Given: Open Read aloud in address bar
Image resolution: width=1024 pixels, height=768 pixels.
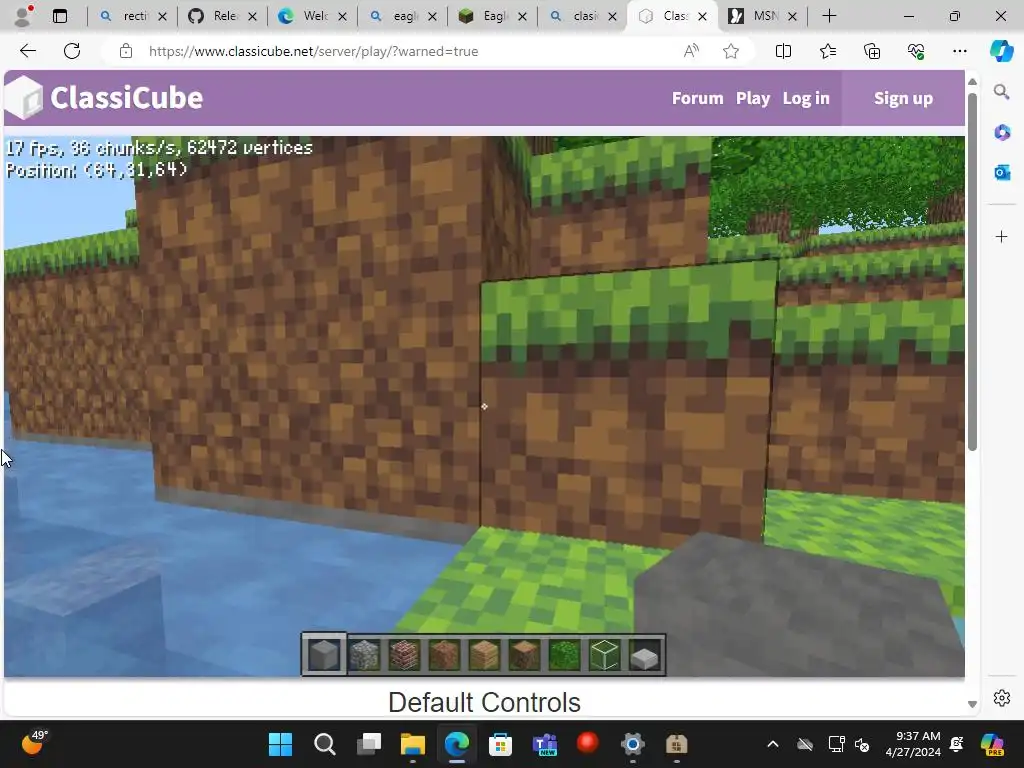Looking at the screenshot, I should tap(691, 51).
